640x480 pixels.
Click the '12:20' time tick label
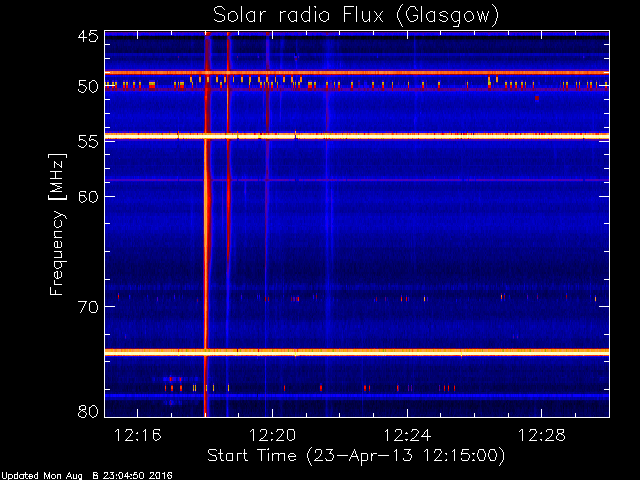tap(272, 436)
